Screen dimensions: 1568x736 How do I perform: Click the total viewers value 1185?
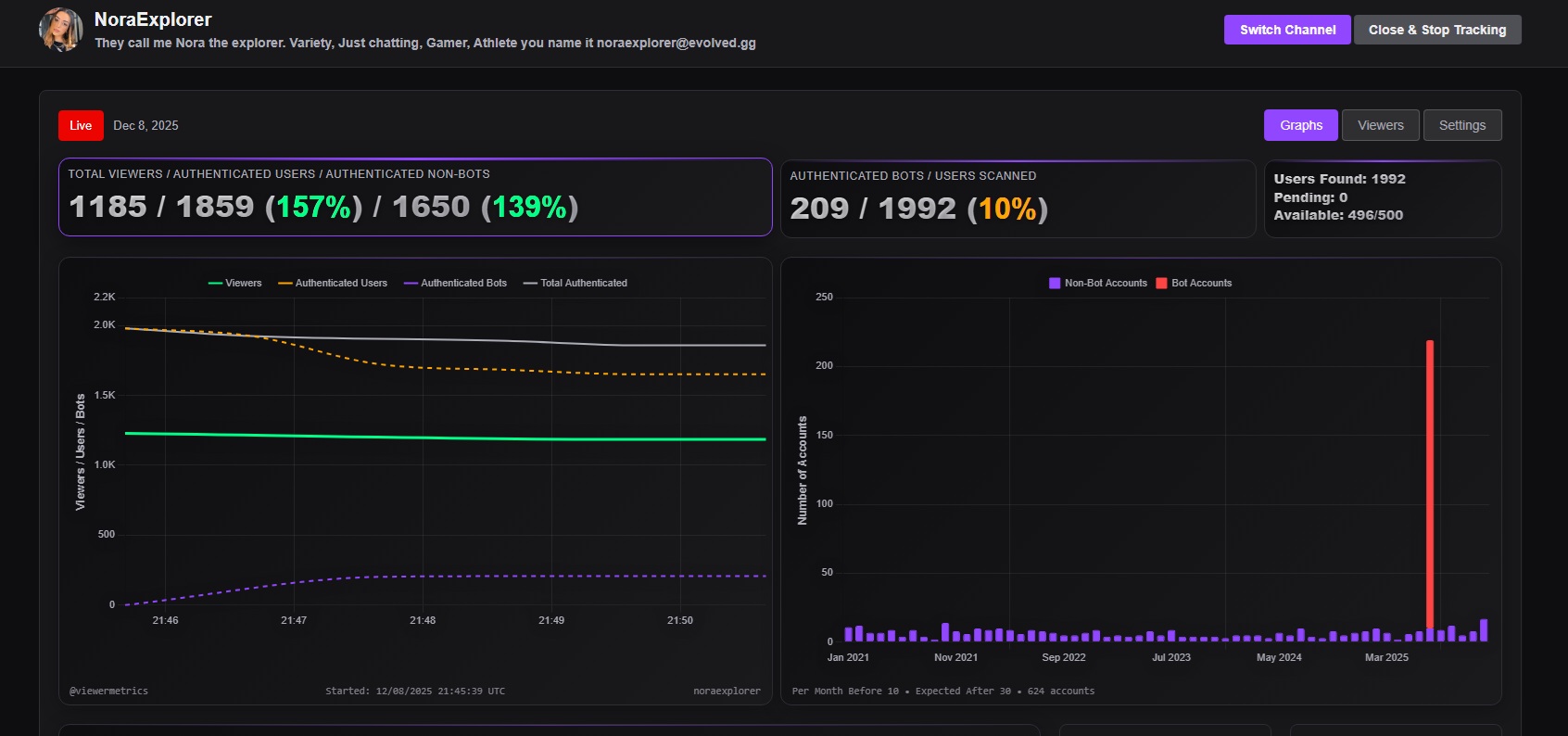(107, 207)
